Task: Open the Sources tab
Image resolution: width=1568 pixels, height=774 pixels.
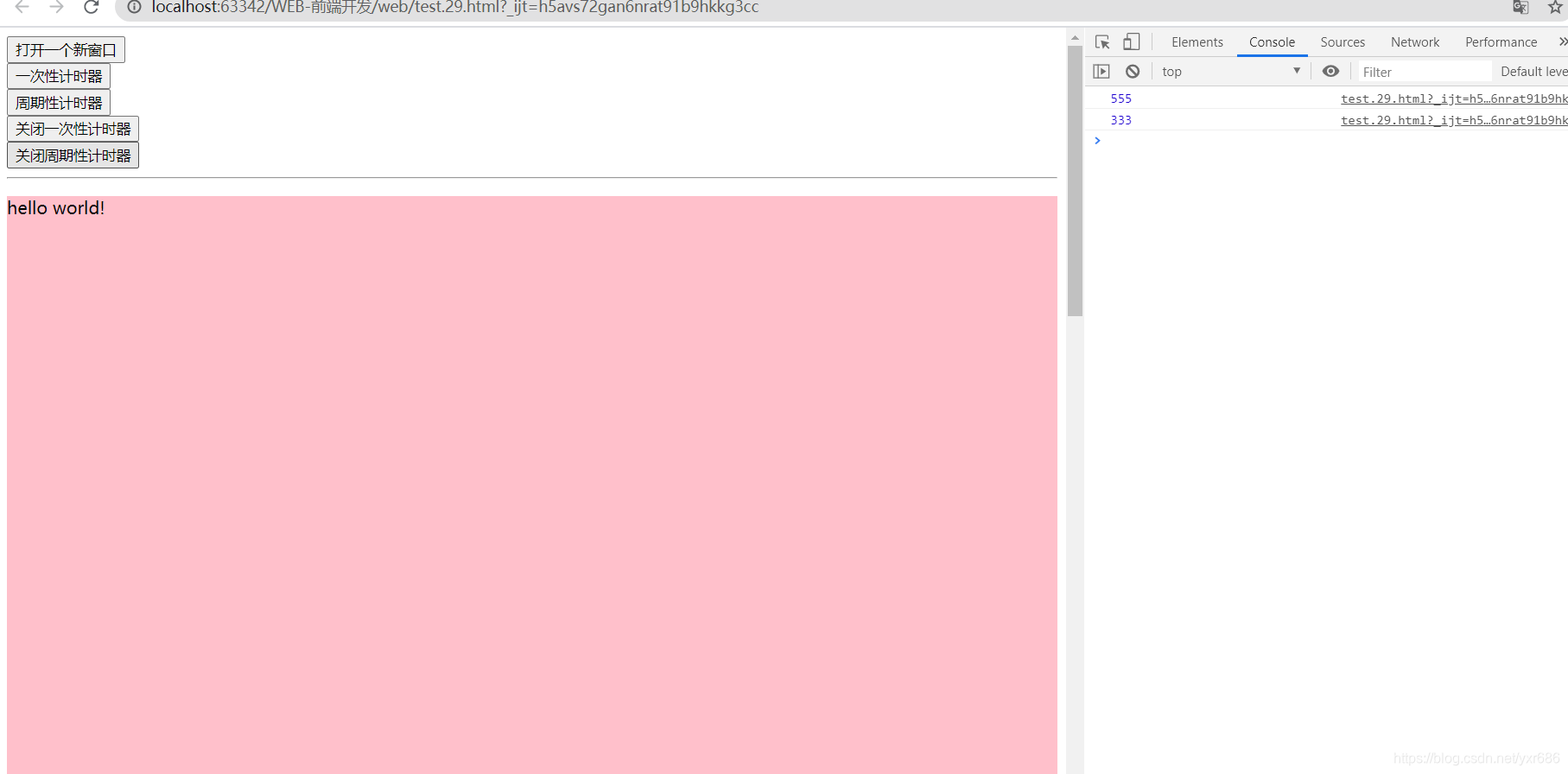Action: pyautogui.click(x=1343, y=42)
